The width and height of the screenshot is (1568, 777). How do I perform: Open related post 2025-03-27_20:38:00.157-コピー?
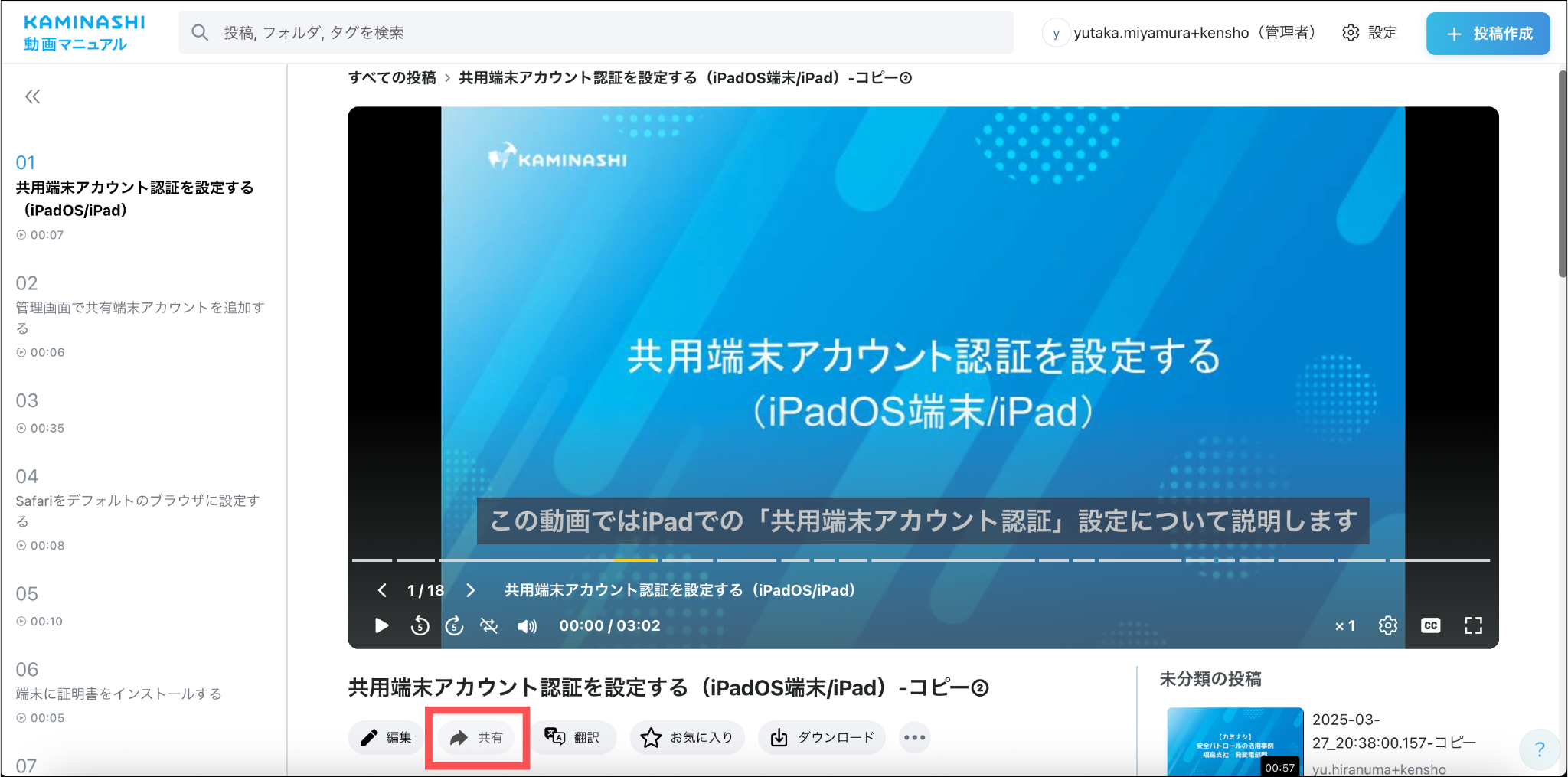pyautogui.click(x=1394, y=731)
